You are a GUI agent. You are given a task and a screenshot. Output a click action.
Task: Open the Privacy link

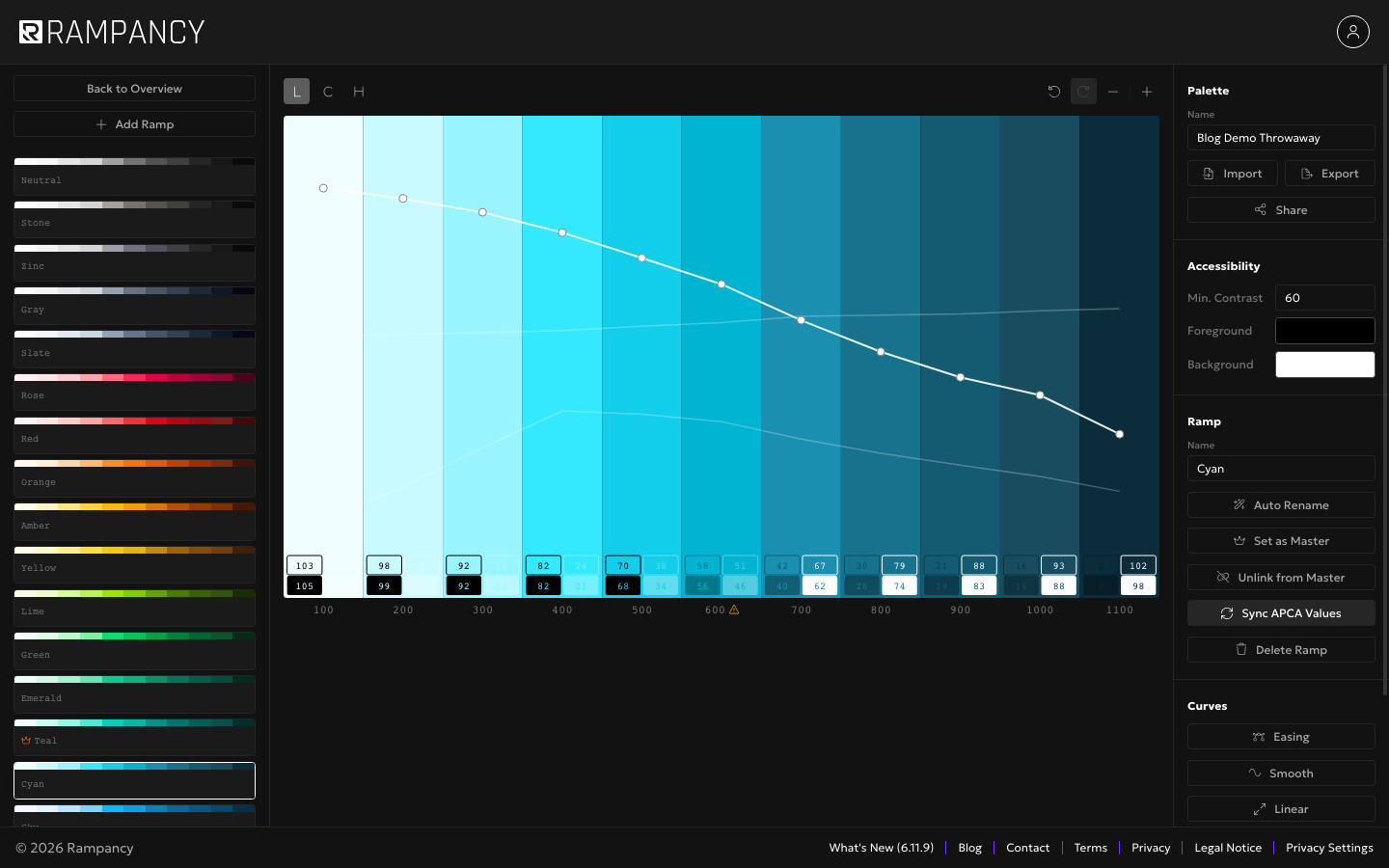point(1151,848)
